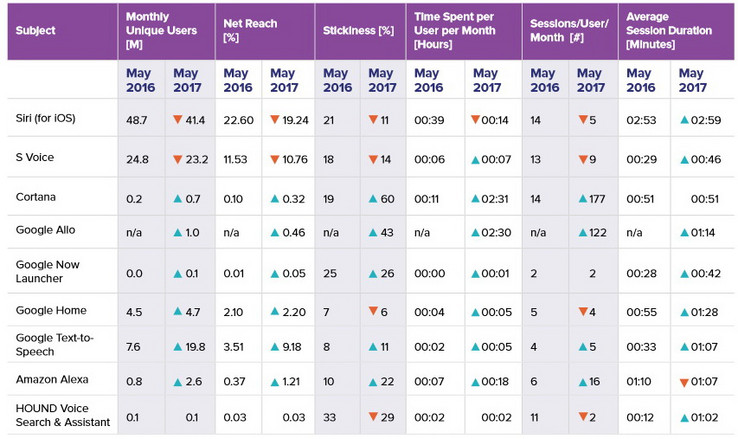Click the Siri (for iOS) row label
This screenshot has height=439, width=738.
click(x=46, y=118)
